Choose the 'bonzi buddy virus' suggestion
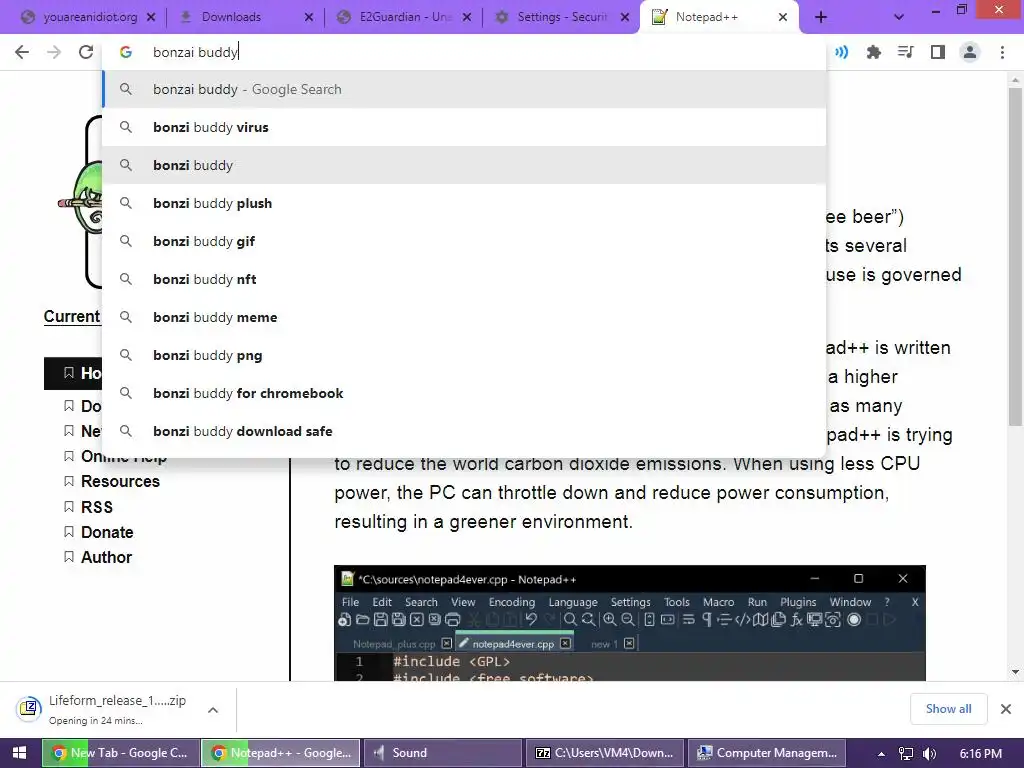Image resolution: width=1024 pixels, height=768 pixels. pyautogui.click(x=464, y=127)
